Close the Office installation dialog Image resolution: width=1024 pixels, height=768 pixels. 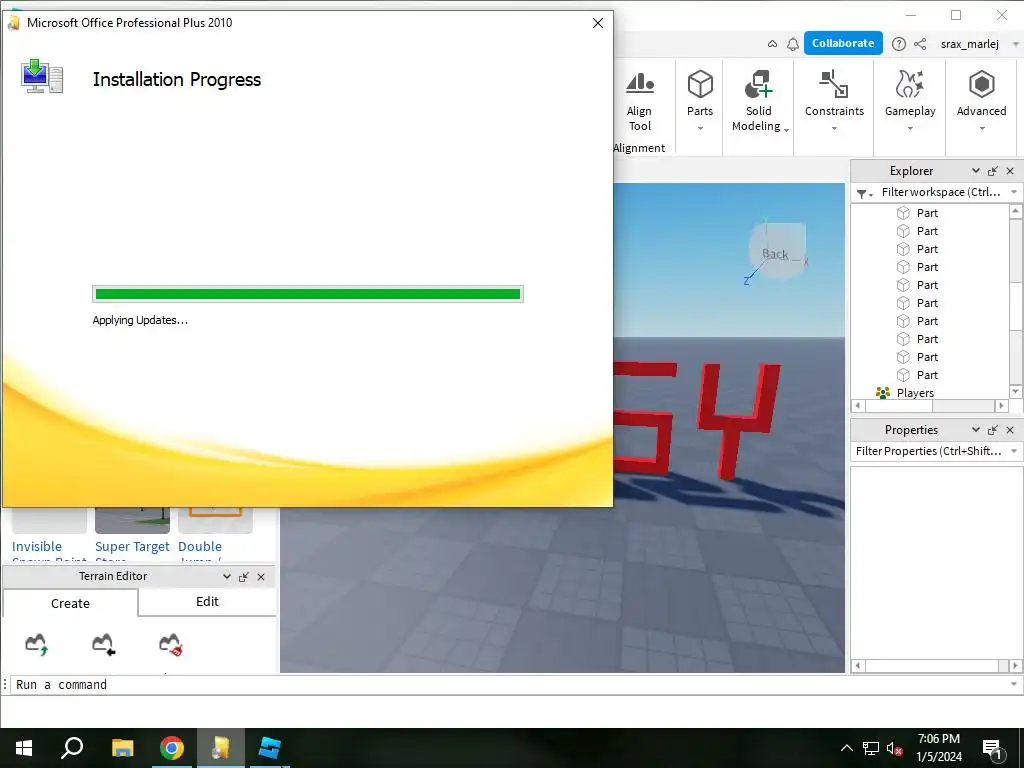coord(598,23)
